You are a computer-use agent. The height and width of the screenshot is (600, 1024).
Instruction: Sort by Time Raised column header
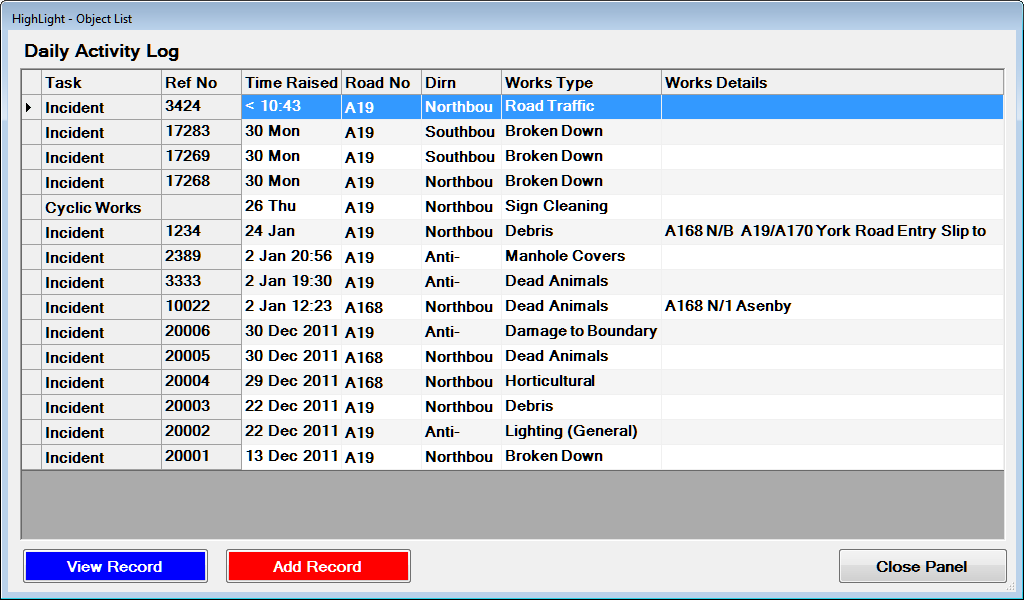[291, 82]
